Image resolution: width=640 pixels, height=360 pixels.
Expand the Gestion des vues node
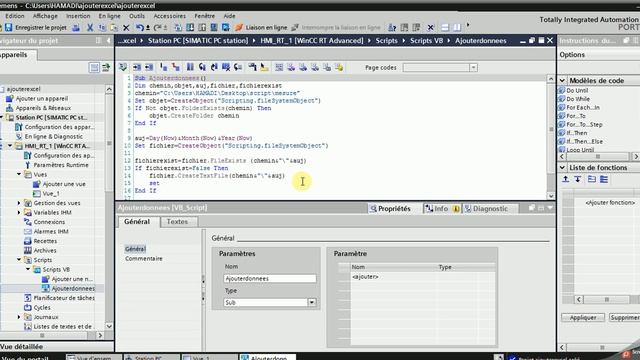[x=19, y=203]
